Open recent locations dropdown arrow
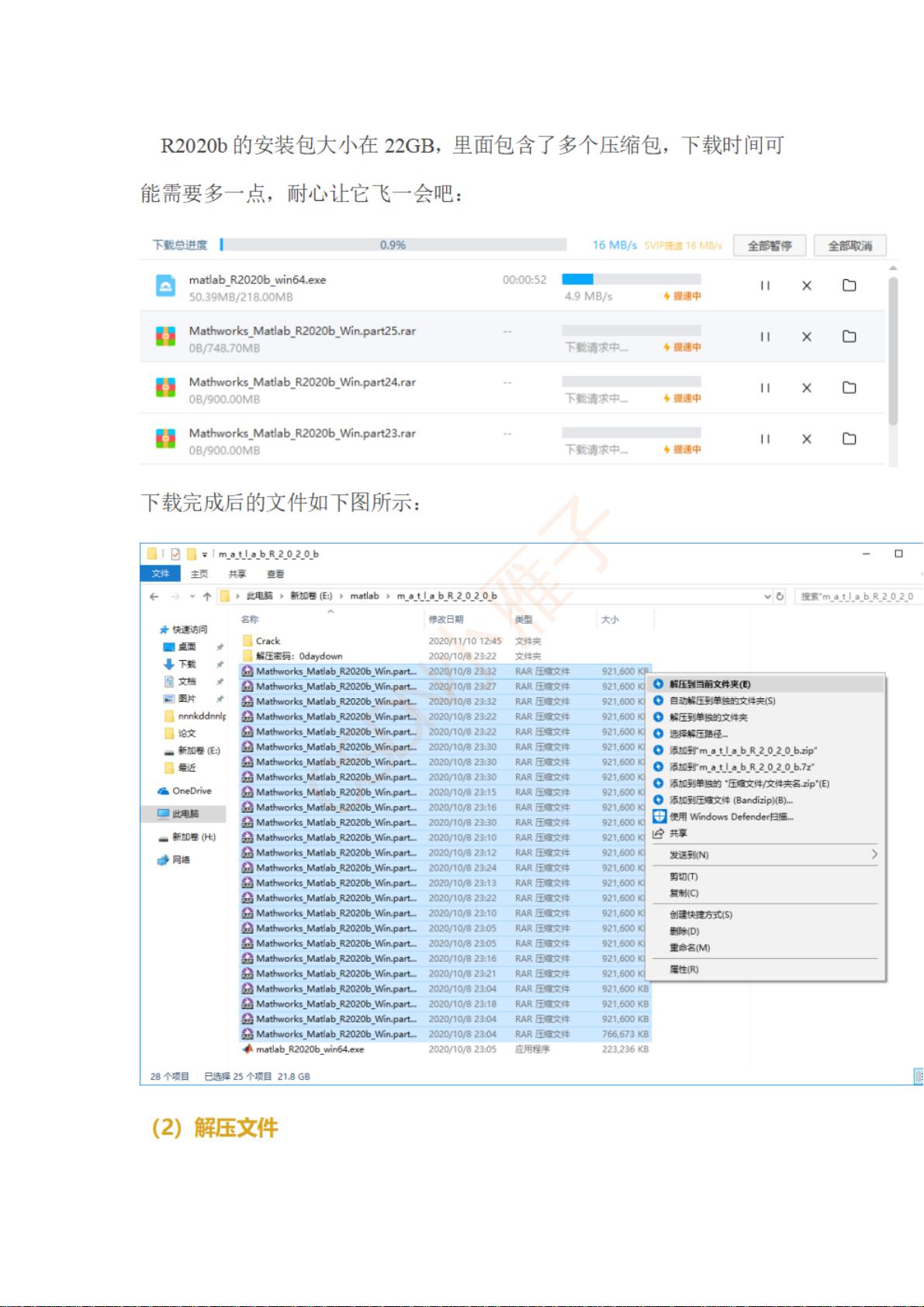This screenshot has width=924, height=1307. pos(192,596)
